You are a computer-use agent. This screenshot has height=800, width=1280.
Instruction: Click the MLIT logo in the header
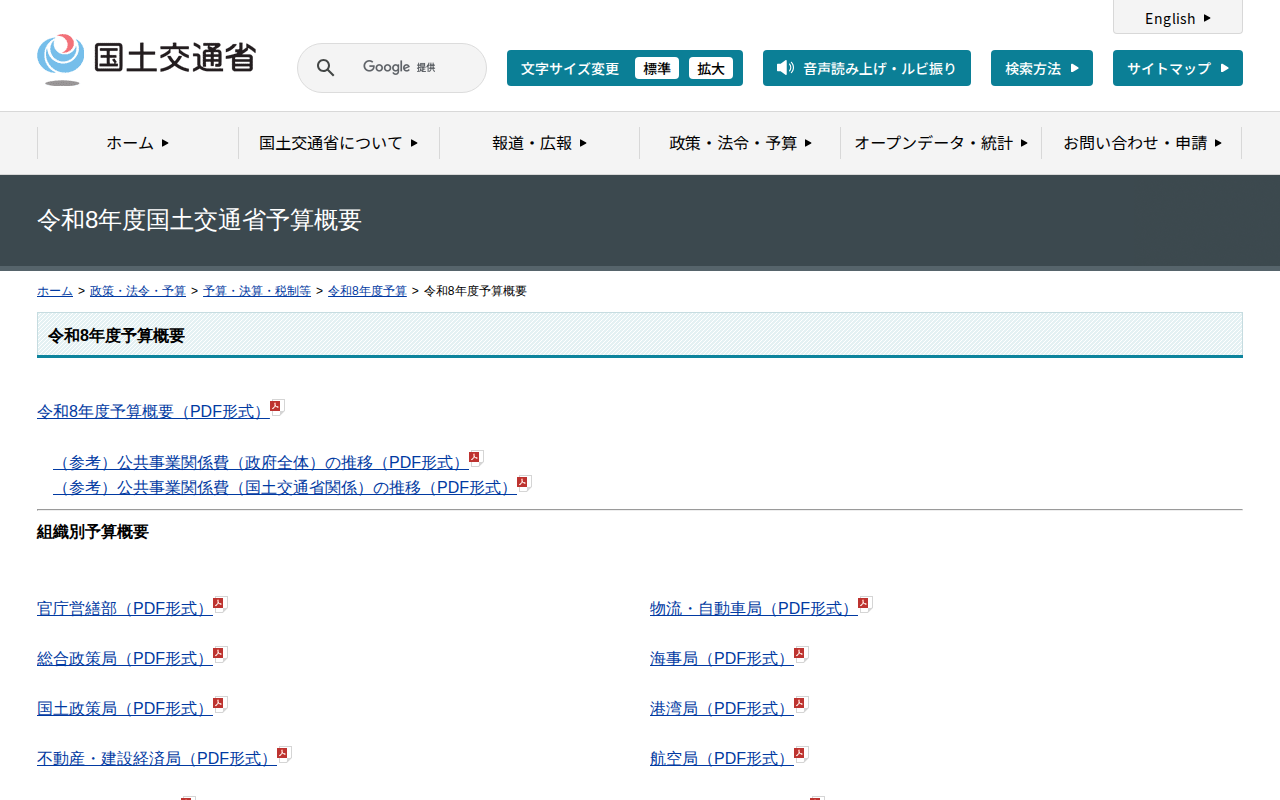pos(146,60)
